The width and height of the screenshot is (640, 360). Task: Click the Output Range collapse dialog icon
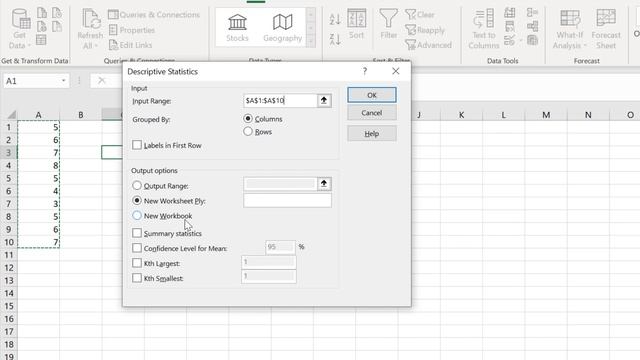(324, 184)
